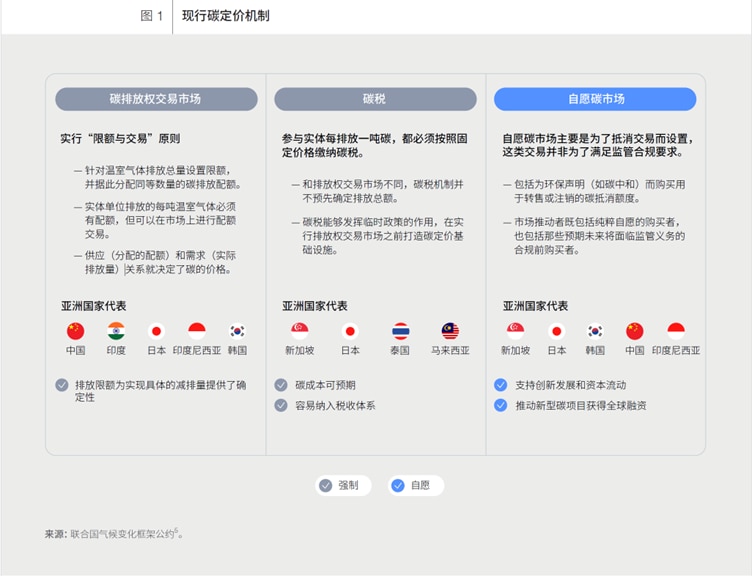The width and height of the screenshot is (752, 576).
Task: Click the text 碳成本可预期
Action: point(325,385)
